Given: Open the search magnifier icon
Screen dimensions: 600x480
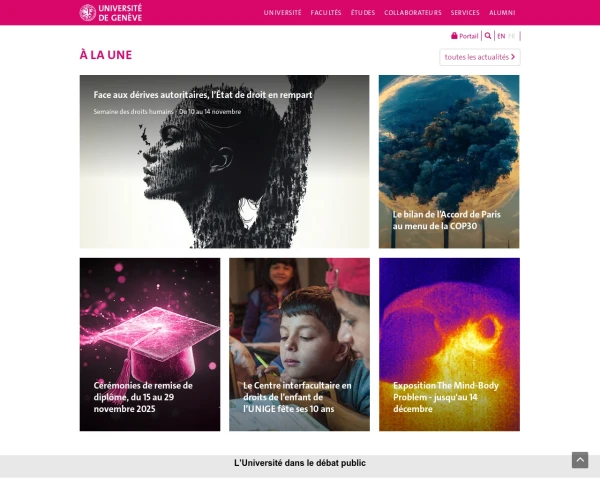Looking at the screenshot, I should pos(488,36).
